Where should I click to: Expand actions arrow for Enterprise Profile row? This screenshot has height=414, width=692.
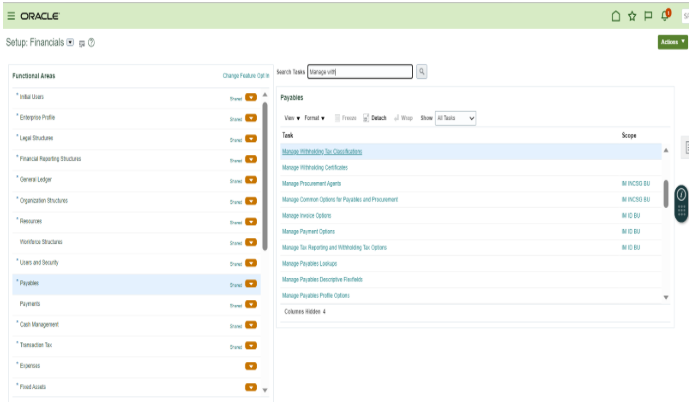[x=251, y=118]
